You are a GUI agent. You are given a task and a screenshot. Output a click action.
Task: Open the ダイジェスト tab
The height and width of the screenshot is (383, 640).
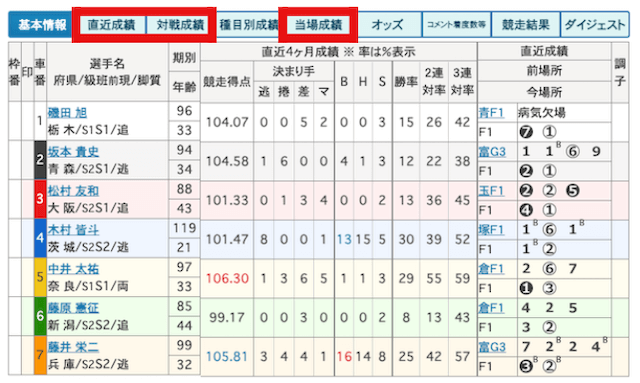(595, 25)
